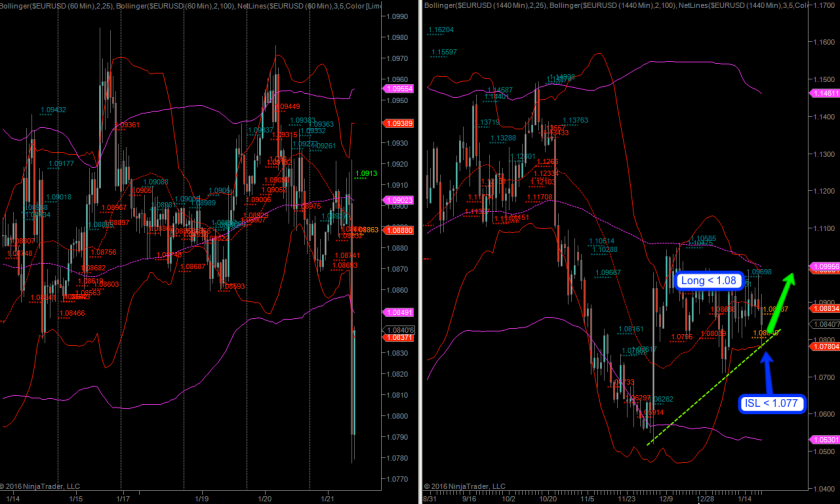Click the 60 Min Bollinger indicator header text

click(x=191, y=5)
